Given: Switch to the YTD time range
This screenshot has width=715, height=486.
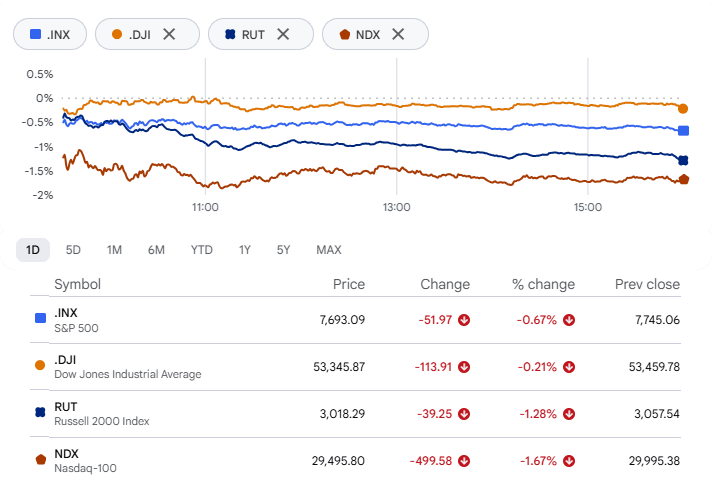Looking at the screenshot, I should tap(202, 250).
